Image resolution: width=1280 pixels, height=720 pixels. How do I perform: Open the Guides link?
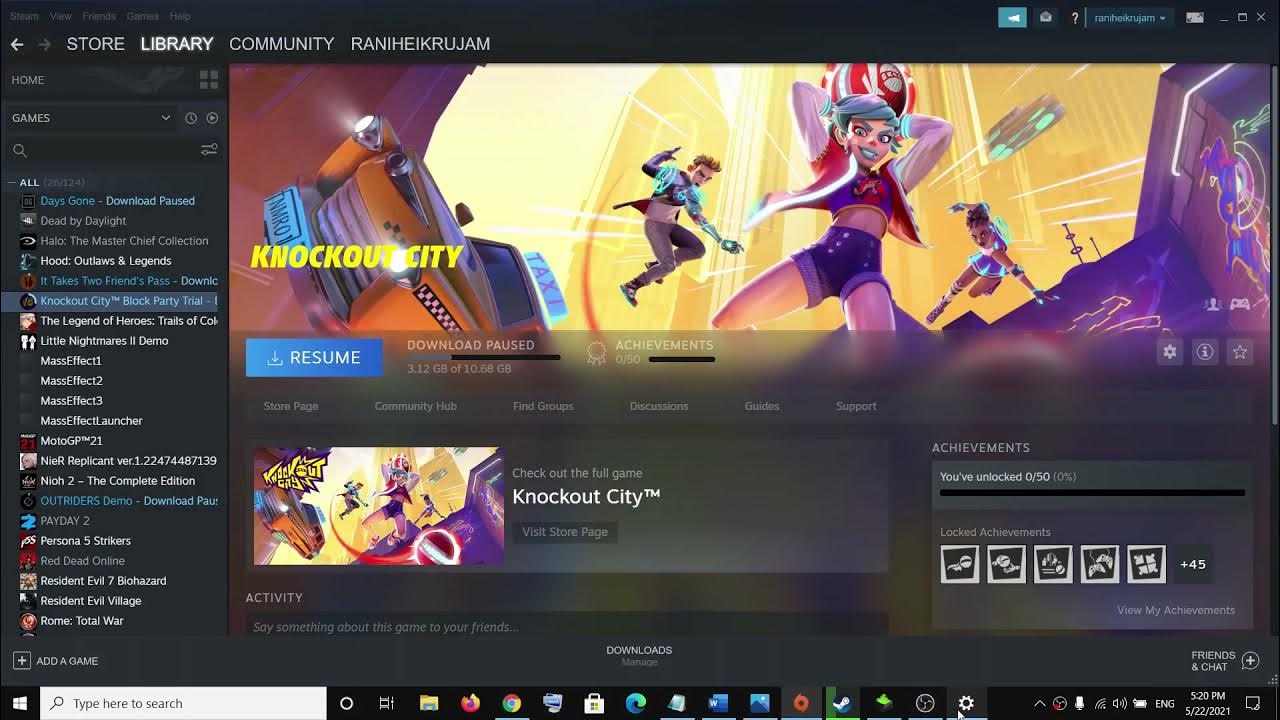click(x=762, y=406)
